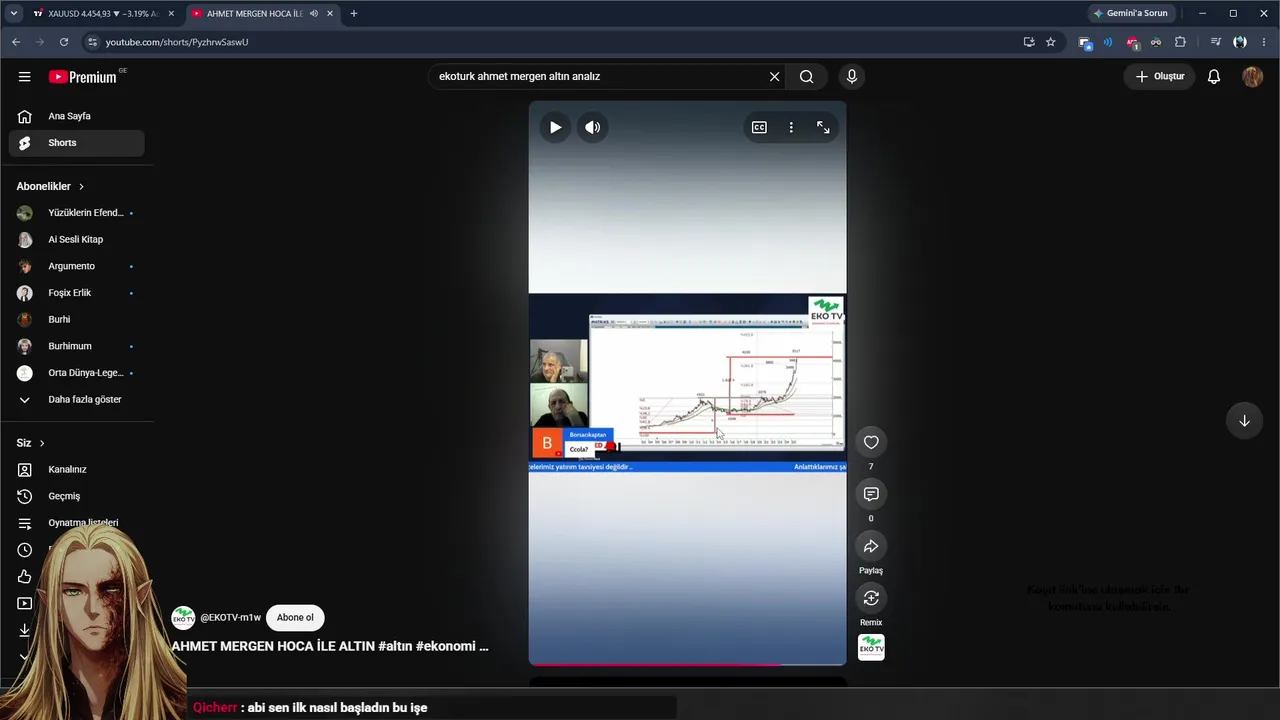Open Ana Sayfa in sidebar

(x=76, y=116)
